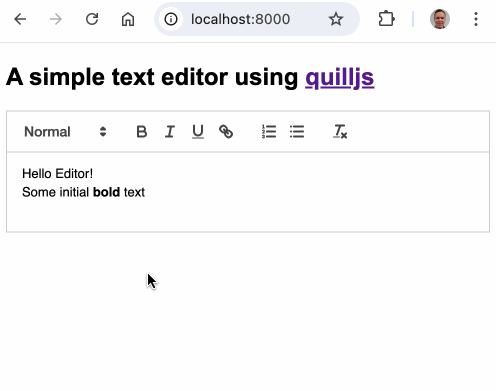Toggle underline formatting
The height and width of the screenshot is (391, 496).
[198, 132]
